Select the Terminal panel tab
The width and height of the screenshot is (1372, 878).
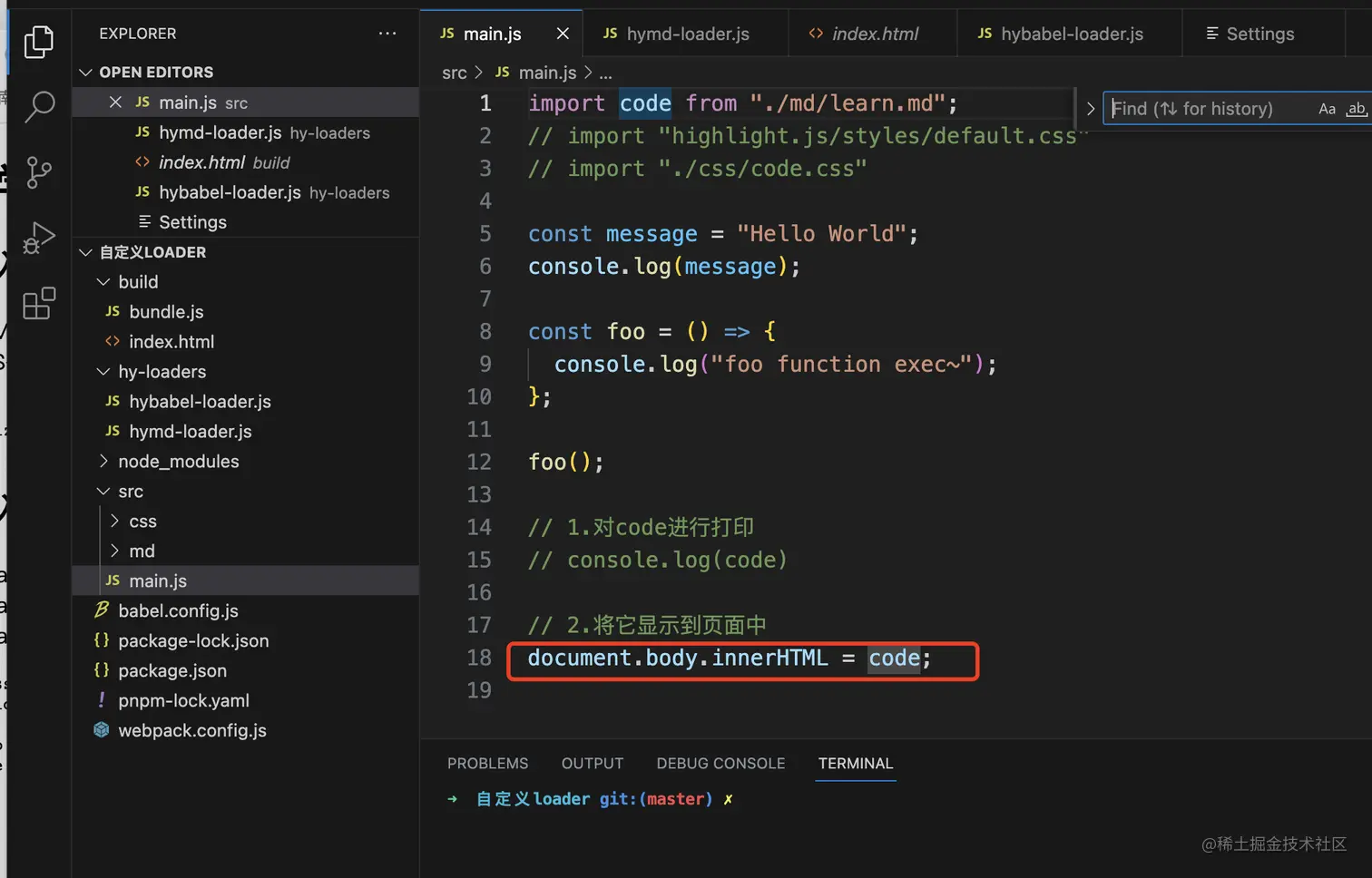[x=856, y=764]
